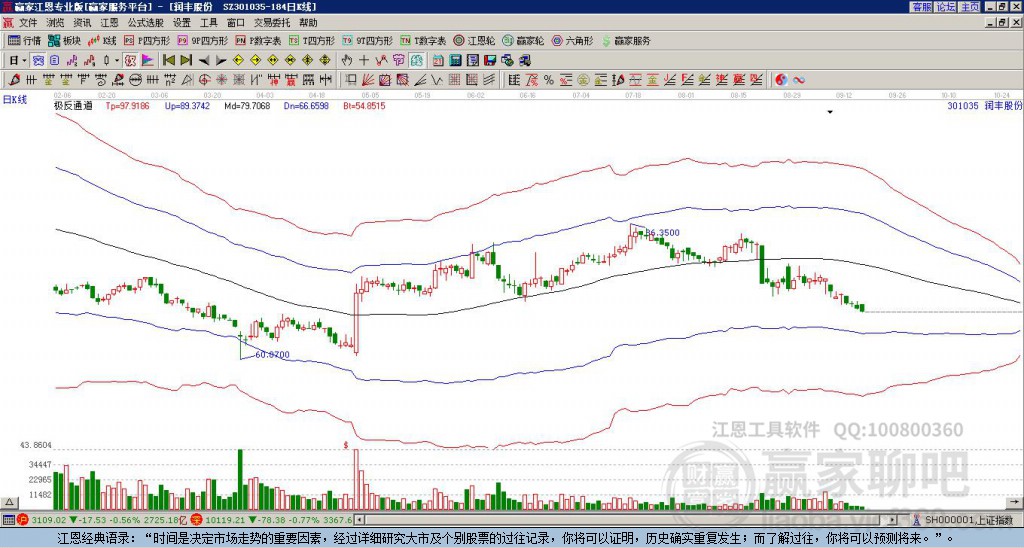1024x548 pixels.
Task: Select the red fan lines tool
Action: (368, 80)
